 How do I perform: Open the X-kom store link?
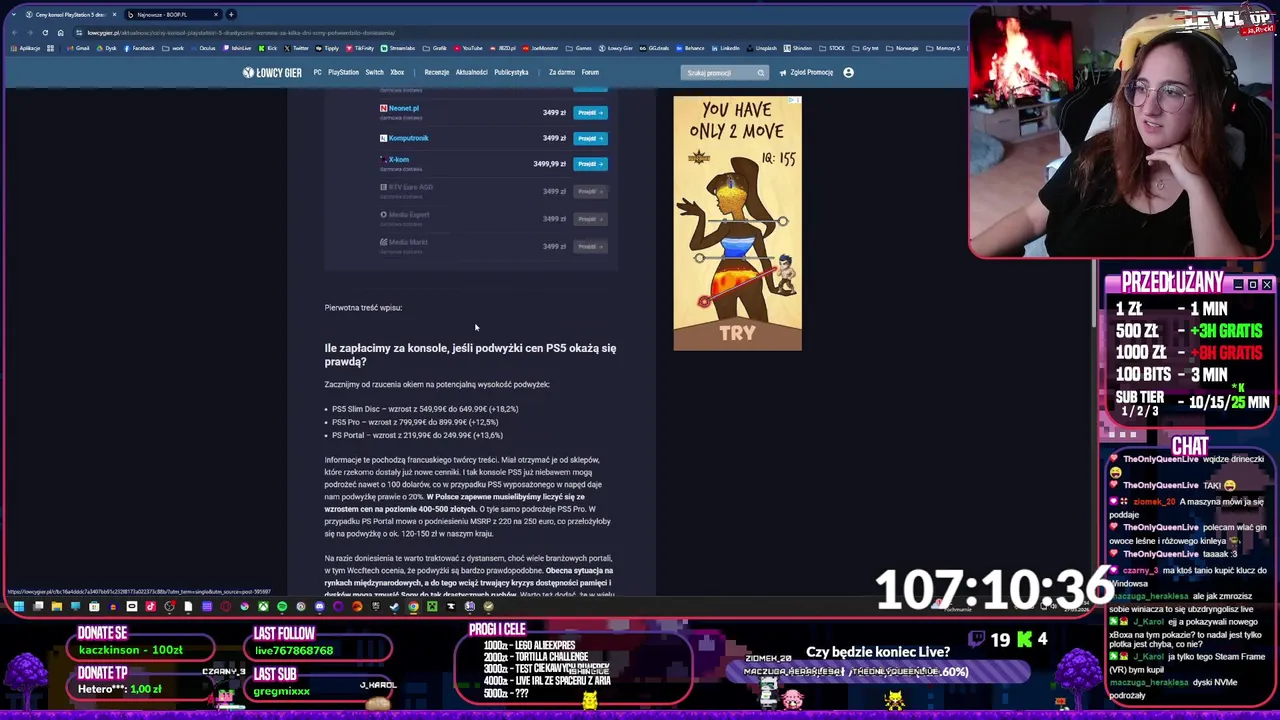399,159
